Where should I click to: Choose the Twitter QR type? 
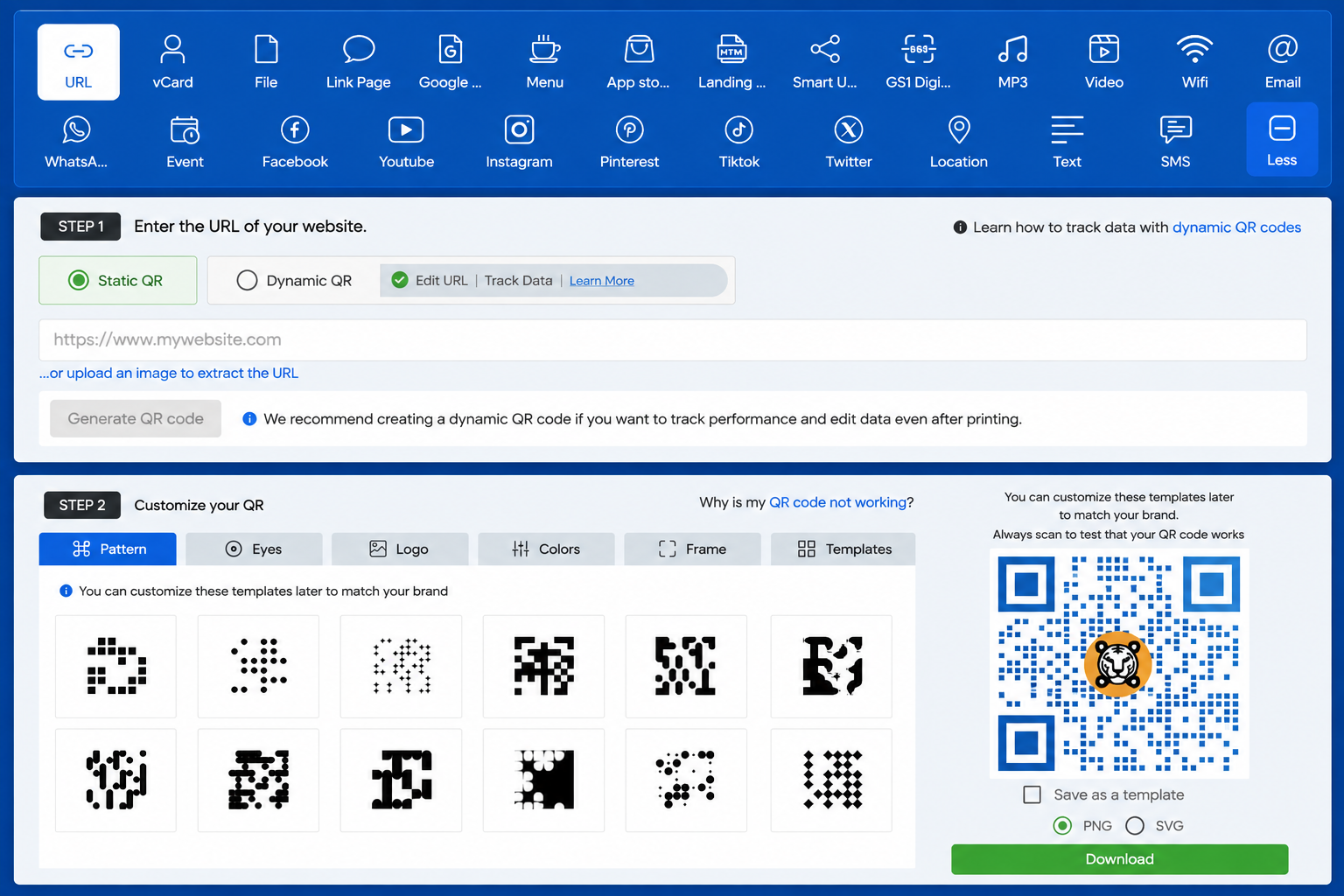[x=849, y=142]
